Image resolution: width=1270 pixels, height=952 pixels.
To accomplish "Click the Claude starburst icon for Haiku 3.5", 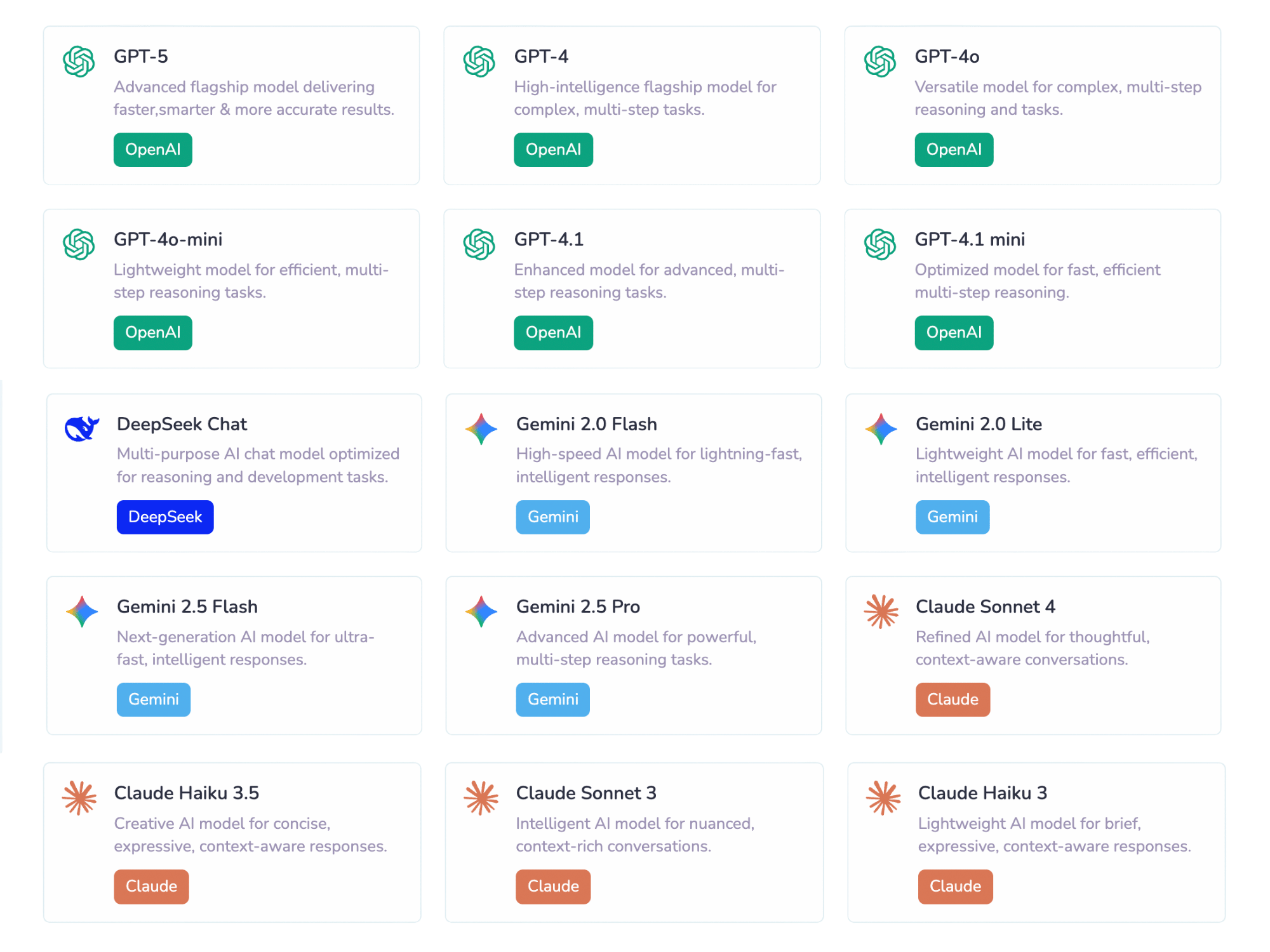I will 79,798.
